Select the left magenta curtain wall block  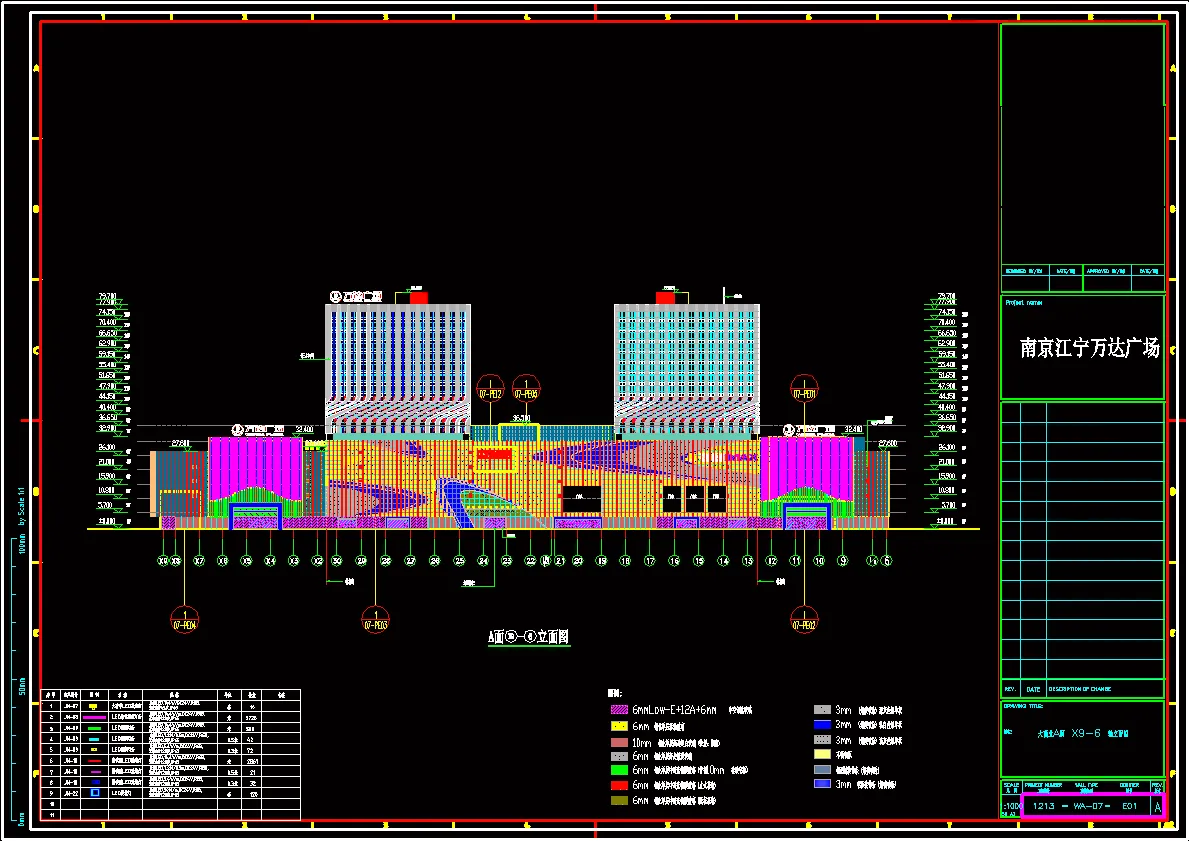pos(256,468)
